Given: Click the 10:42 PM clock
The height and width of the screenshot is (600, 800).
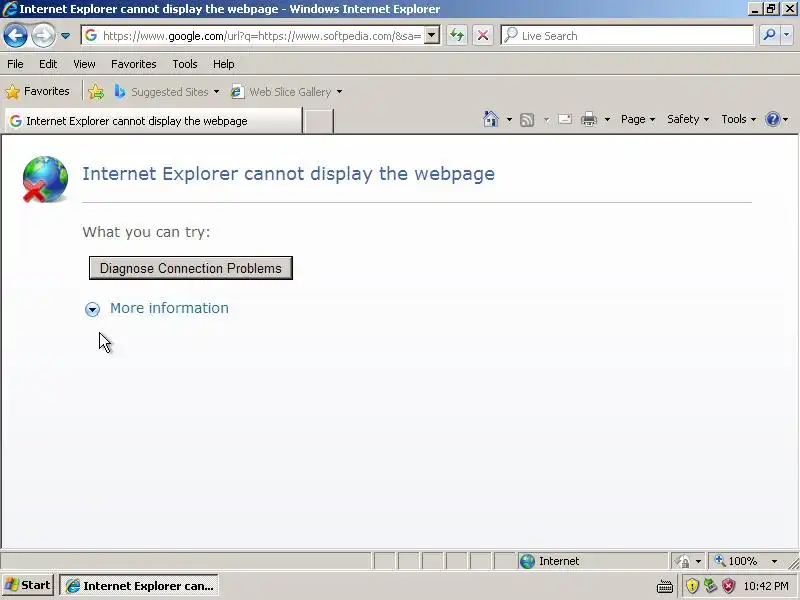Looking at the screenshot, I should pos(766,586).
